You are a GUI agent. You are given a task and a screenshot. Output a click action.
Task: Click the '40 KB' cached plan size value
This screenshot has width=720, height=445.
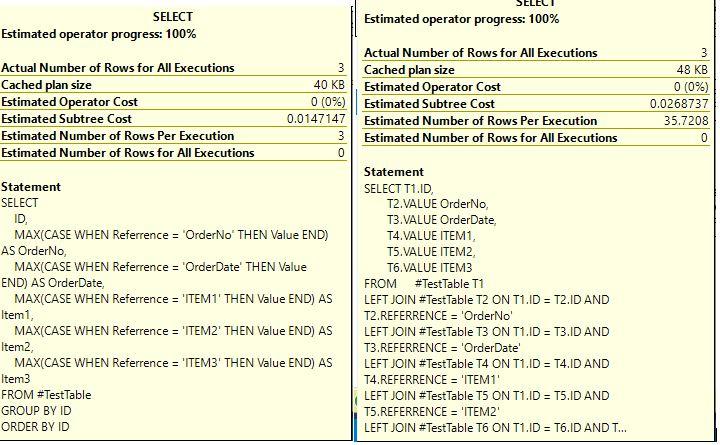click(329, 85)
